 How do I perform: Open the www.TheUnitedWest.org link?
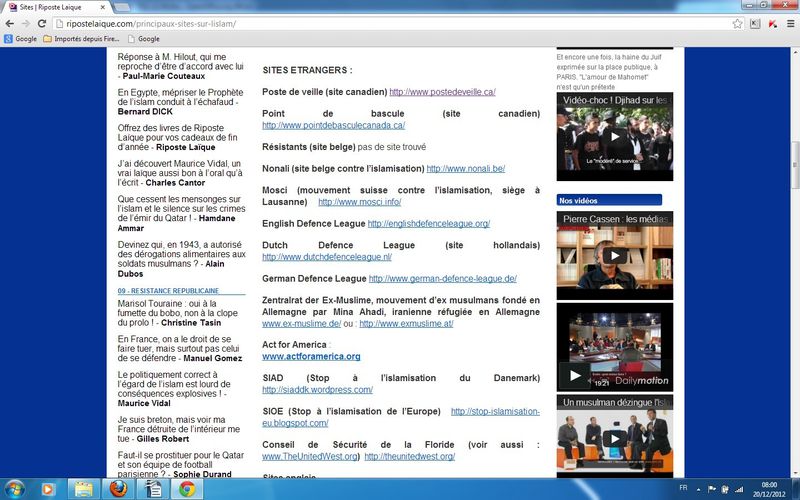311,457
